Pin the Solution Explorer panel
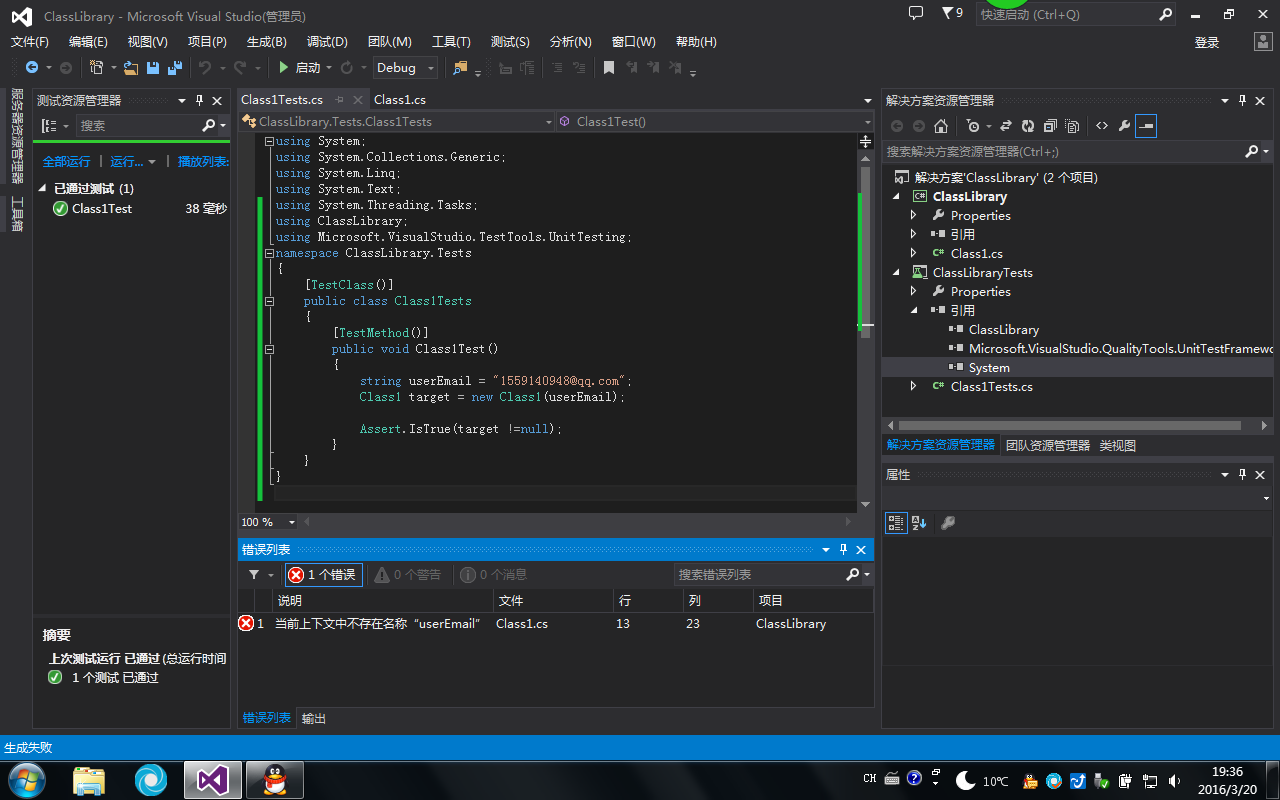 [x=1243, y=100]
